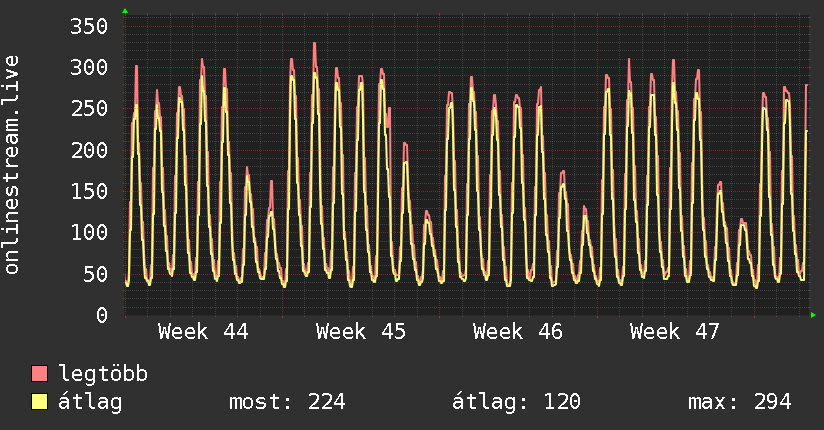Click the 'max: 294' statistic

(739, 402)
